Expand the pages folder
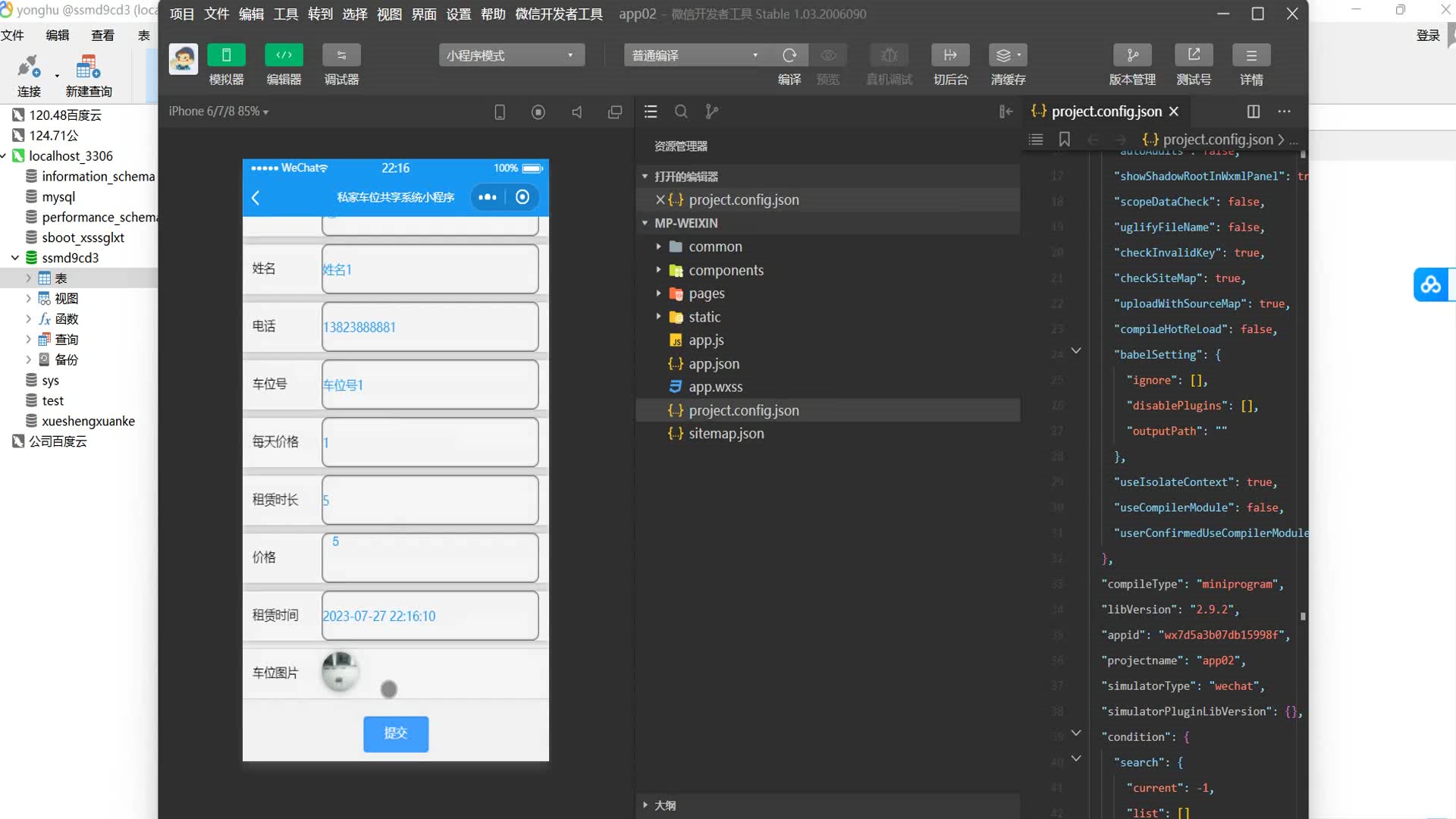 click(x=706, y=293)
